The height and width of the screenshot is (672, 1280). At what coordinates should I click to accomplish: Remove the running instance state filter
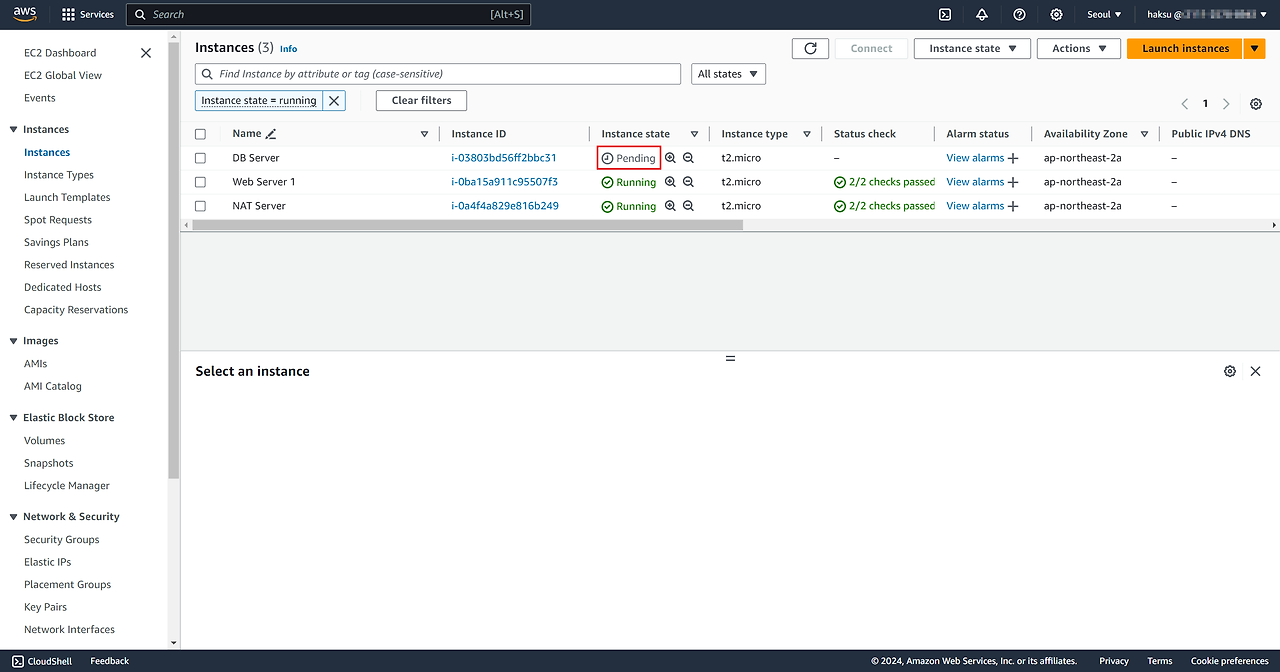click(x=334, y=101)
